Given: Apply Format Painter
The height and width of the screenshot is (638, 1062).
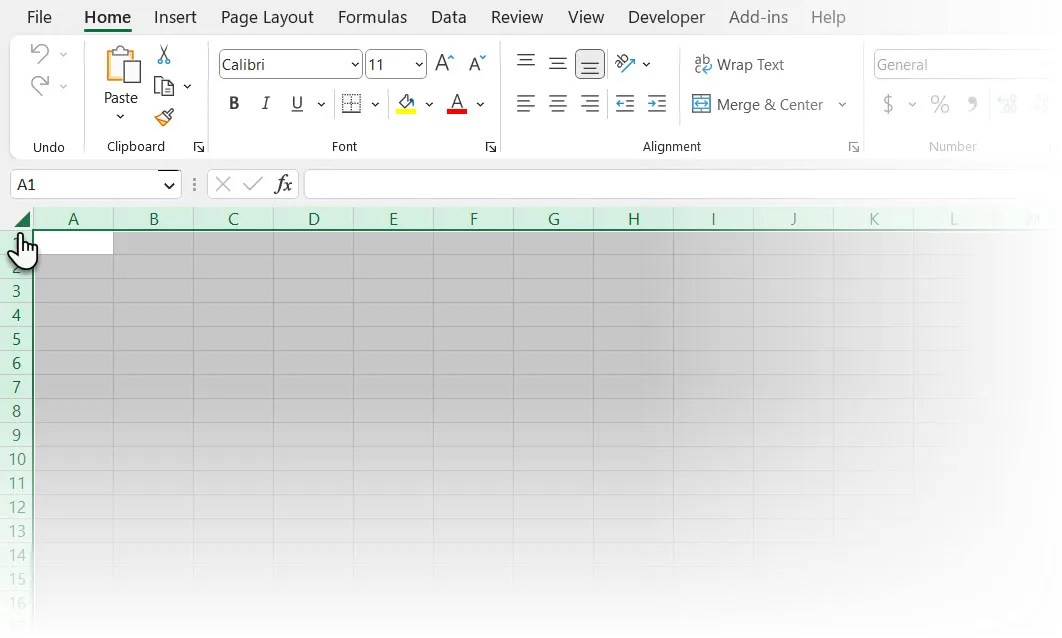Looking at the screenshot, I should coord(163,117).
